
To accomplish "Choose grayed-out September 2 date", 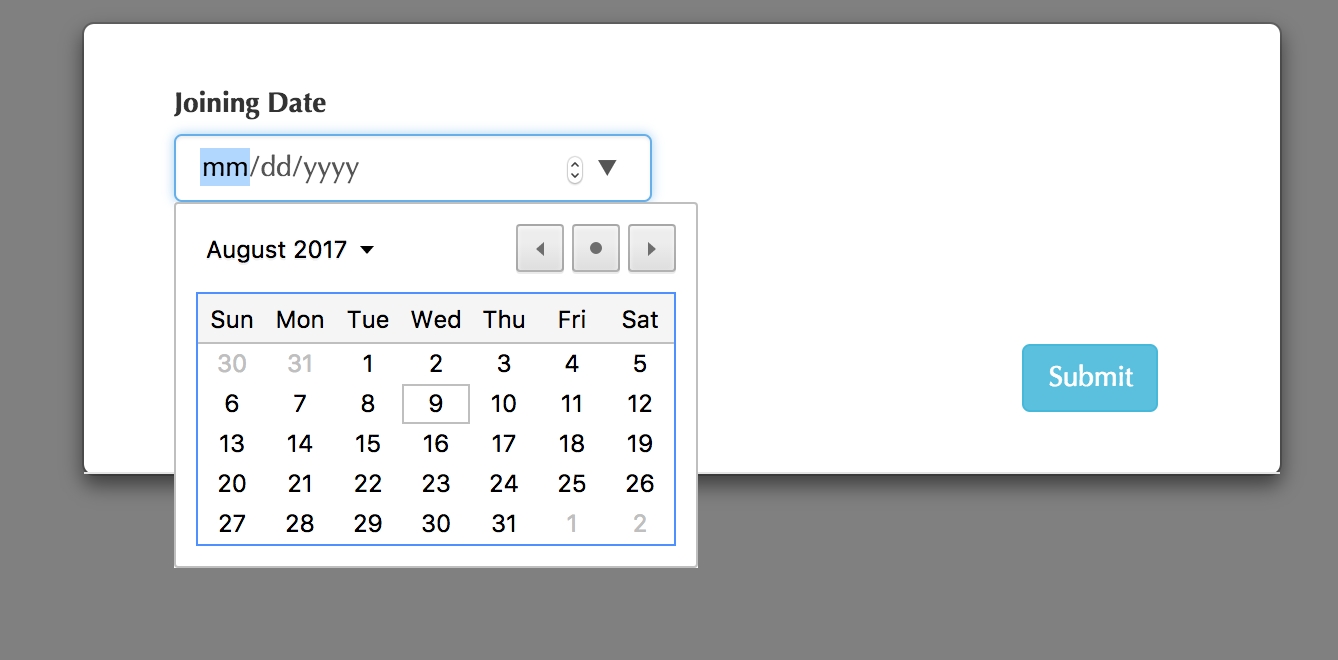I will pyautogui.click(x=640, y=524).
